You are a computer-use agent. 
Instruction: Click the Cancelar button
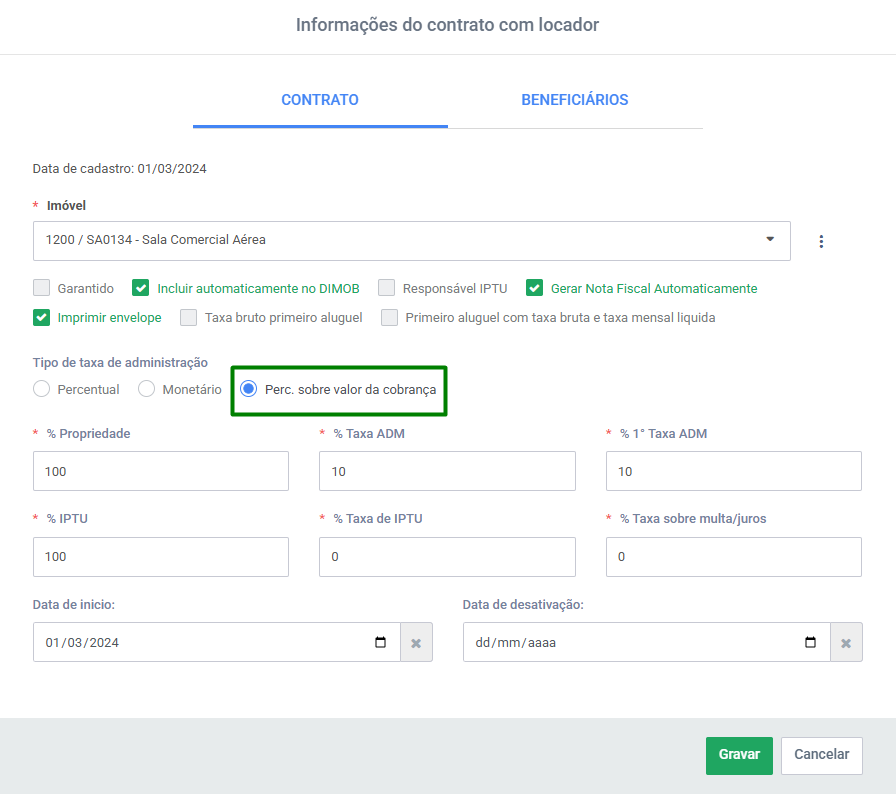tap(821, 755)
